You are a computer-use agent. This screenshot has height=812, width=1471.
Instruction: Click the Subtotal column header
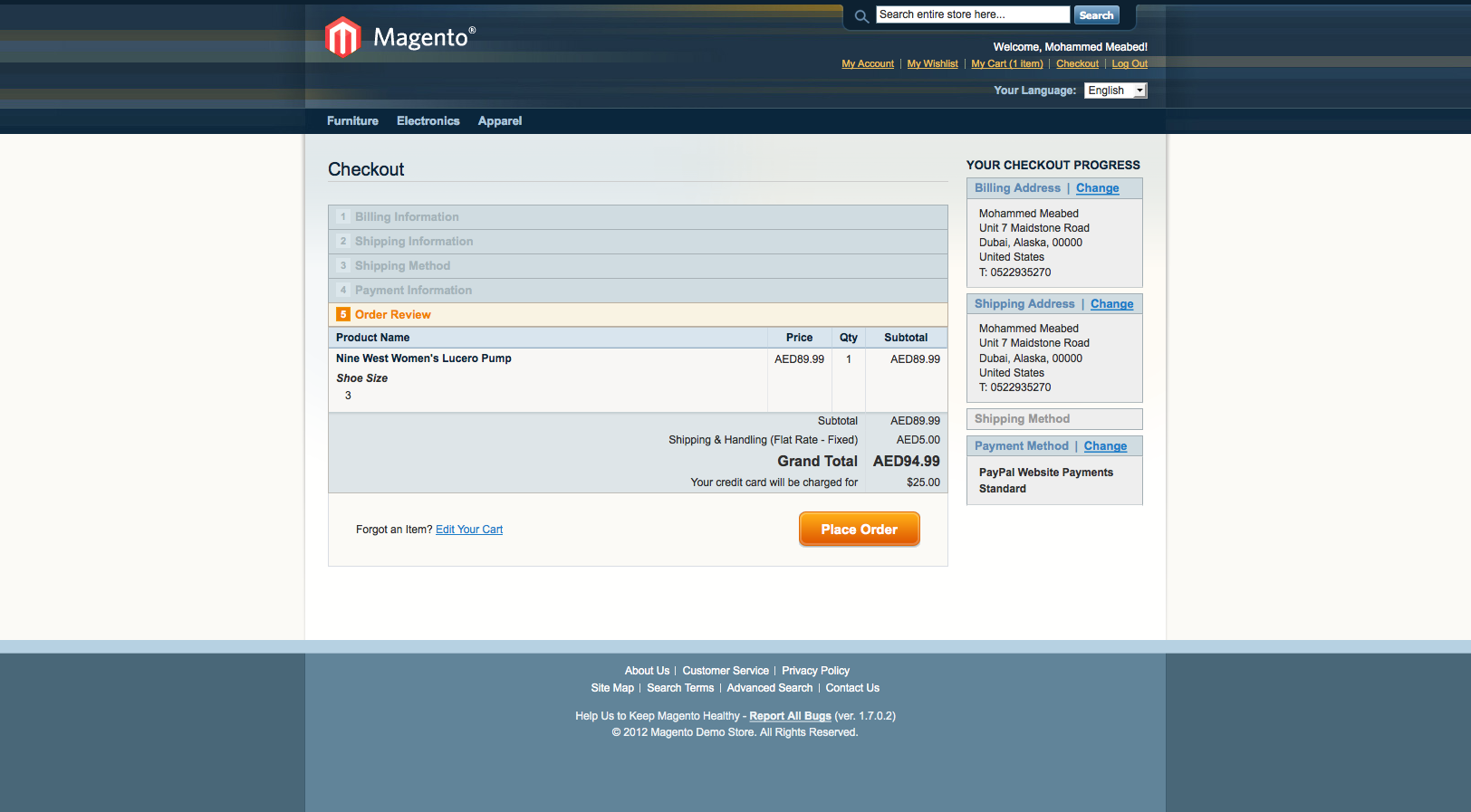pos(906,338)
